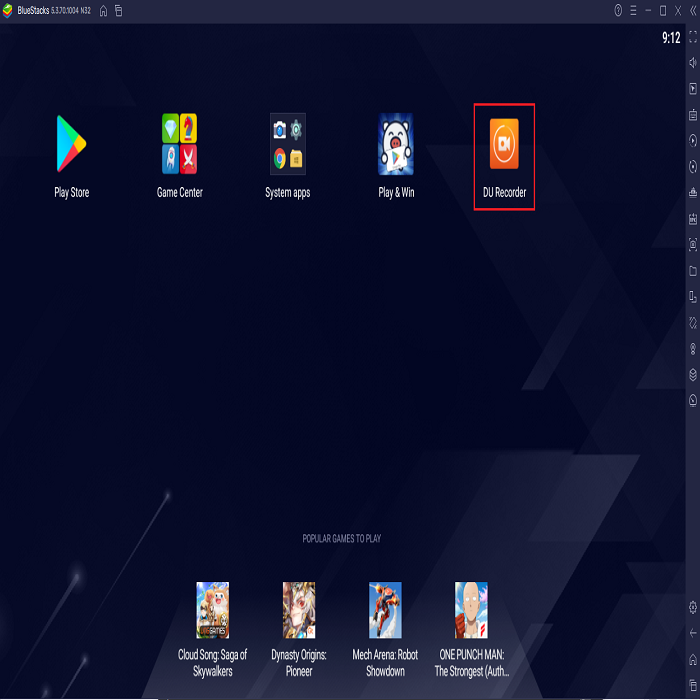
Task: Click the Install APK sidebar icon
Action: 693,218
